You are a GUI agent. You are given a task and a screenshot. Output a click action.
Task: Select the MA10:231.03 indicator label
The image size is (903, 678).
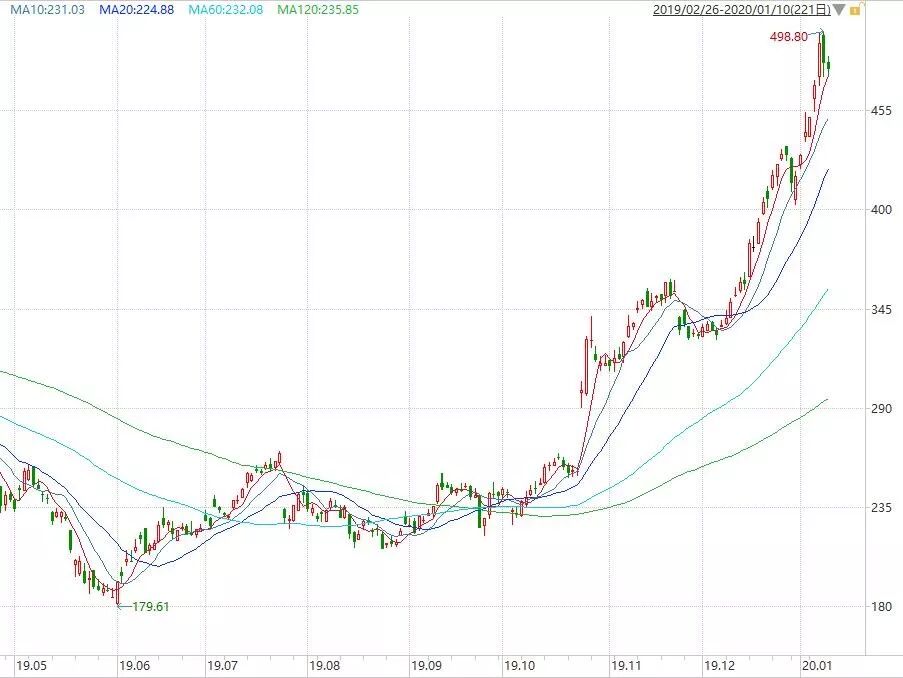48,10
